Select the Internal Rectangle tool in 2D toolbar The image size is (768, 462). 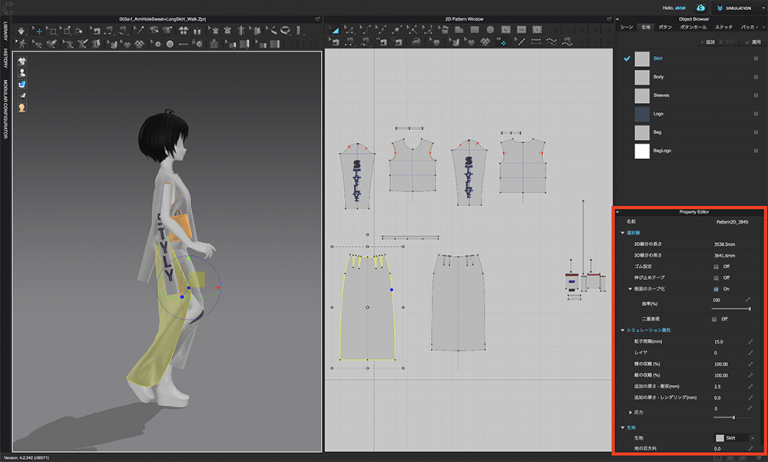522,30
